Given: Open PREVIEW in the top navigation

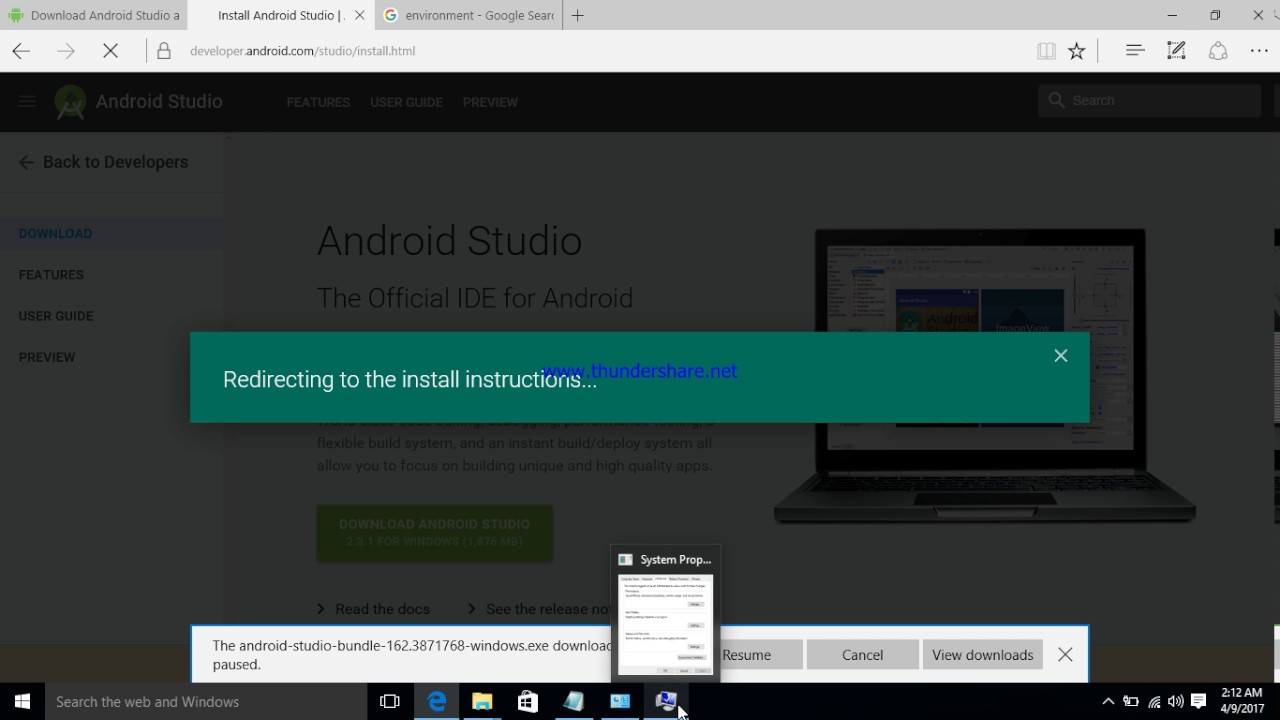Looking at the screenshot, I should [x=490, y=102].
